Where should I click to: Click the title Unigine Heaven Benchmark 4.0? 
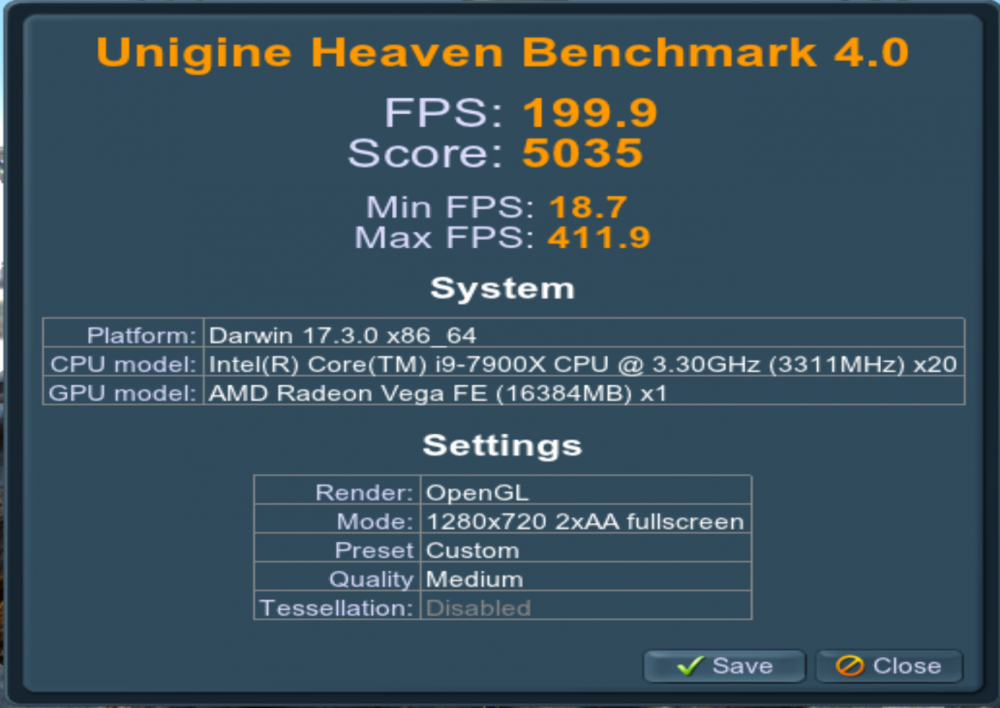click(x=503, y=52)
